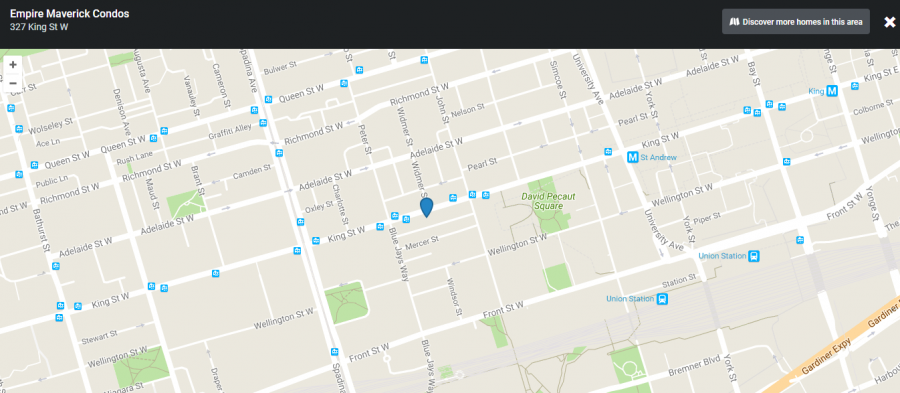Click Discover more homes in this area
The width and height of the screenshot is (900, 393).
[x=796, y=22]
